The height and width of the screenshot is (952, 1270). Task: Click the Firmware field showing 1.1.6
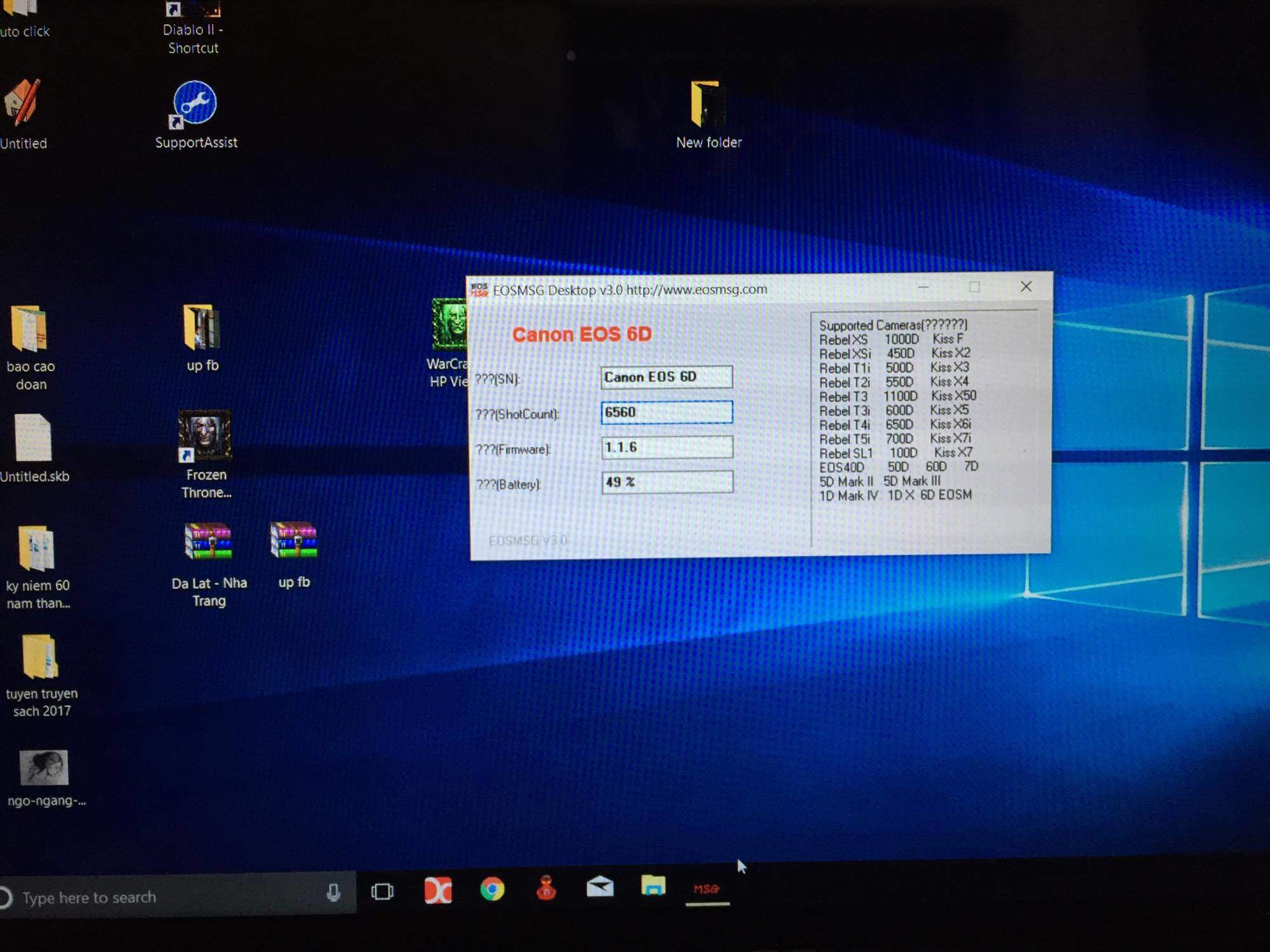coord(666,447)
